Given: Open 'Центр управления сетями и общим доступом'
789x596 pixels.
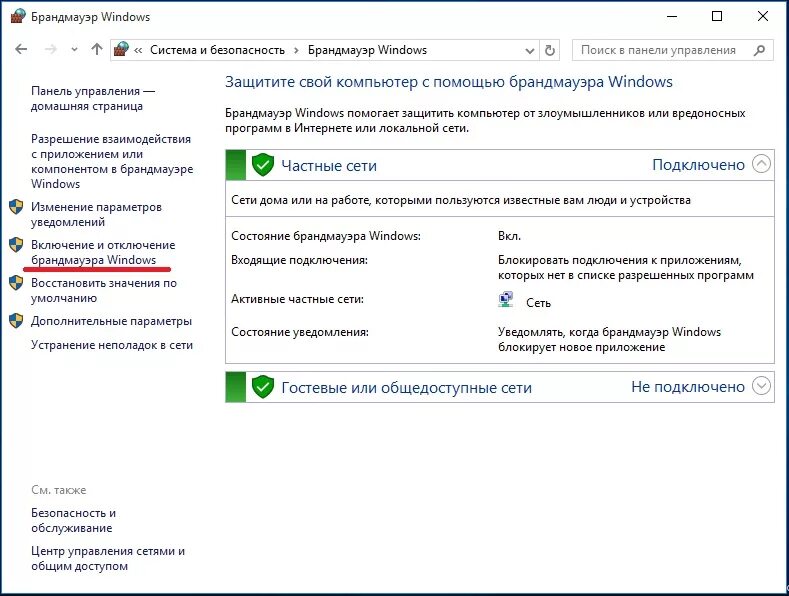Looking at the screenshot, I should tap(108, 558).
